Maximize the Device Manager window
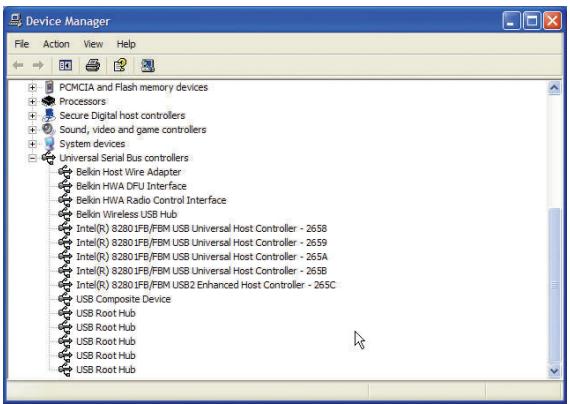Viewport: 570px width, 404px height. 532,21
